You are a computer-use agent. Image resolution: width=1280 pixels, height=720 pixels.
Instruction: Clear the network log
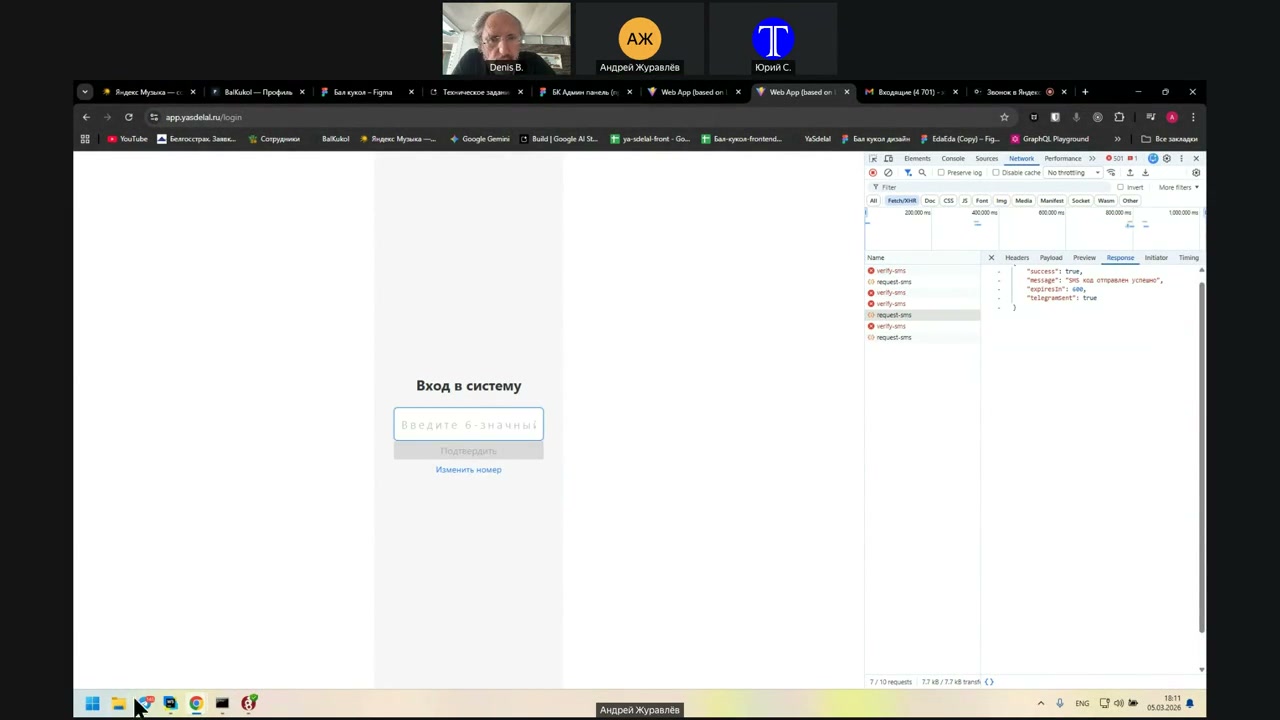(888, 173)
